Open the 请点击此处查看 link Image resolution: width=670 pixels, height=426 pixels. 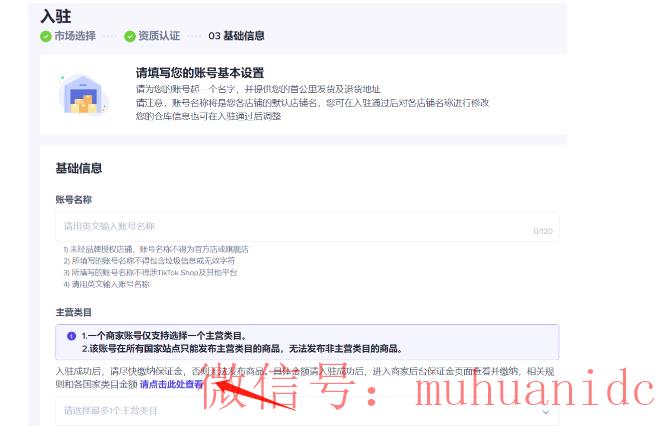[x=171, y=384]
